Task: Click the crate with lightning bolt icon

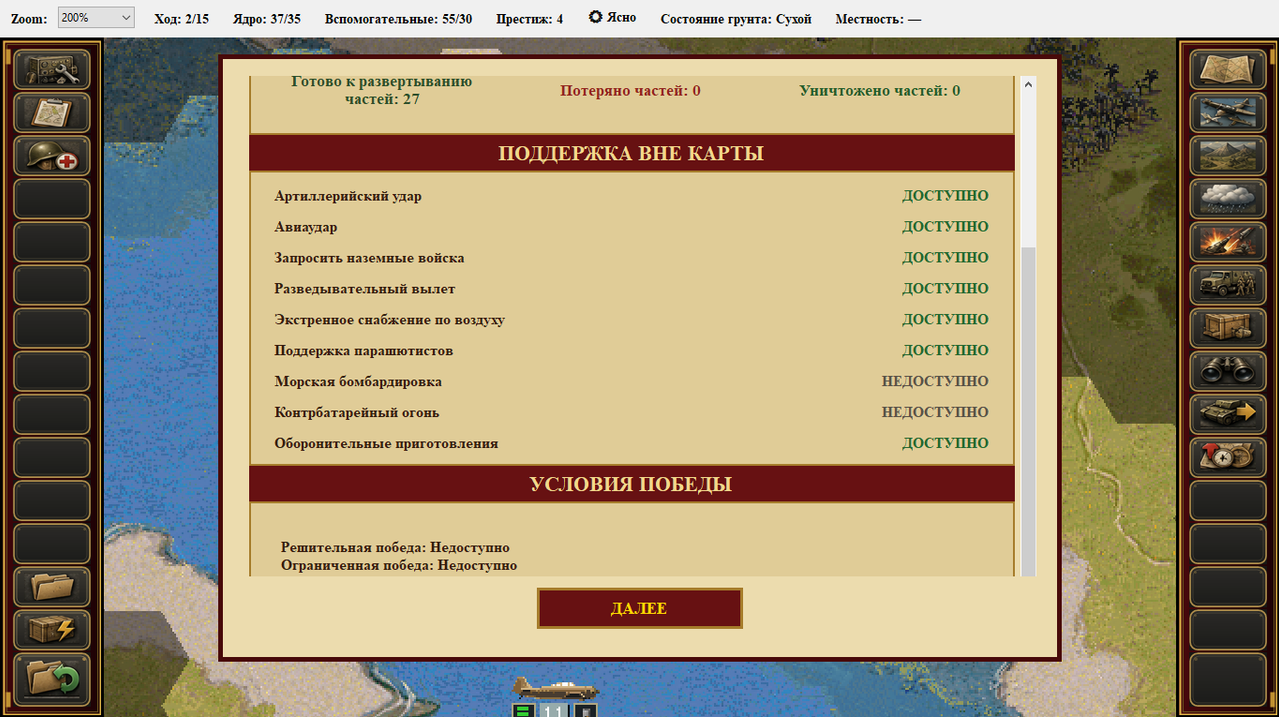Action: point(52,629)
